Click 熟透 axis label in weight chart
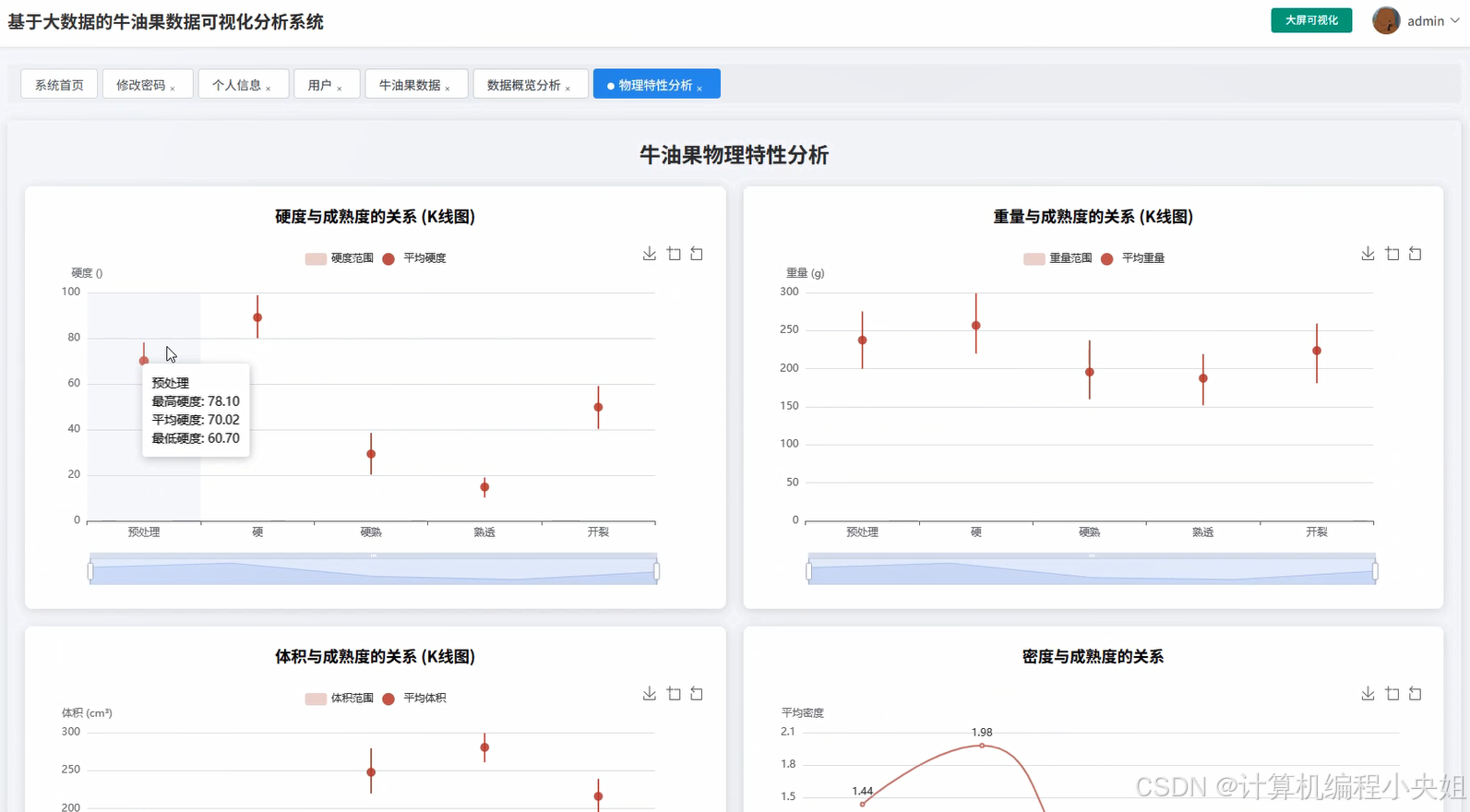This screenshot has height=812, width=1470. click(1203, 532)
